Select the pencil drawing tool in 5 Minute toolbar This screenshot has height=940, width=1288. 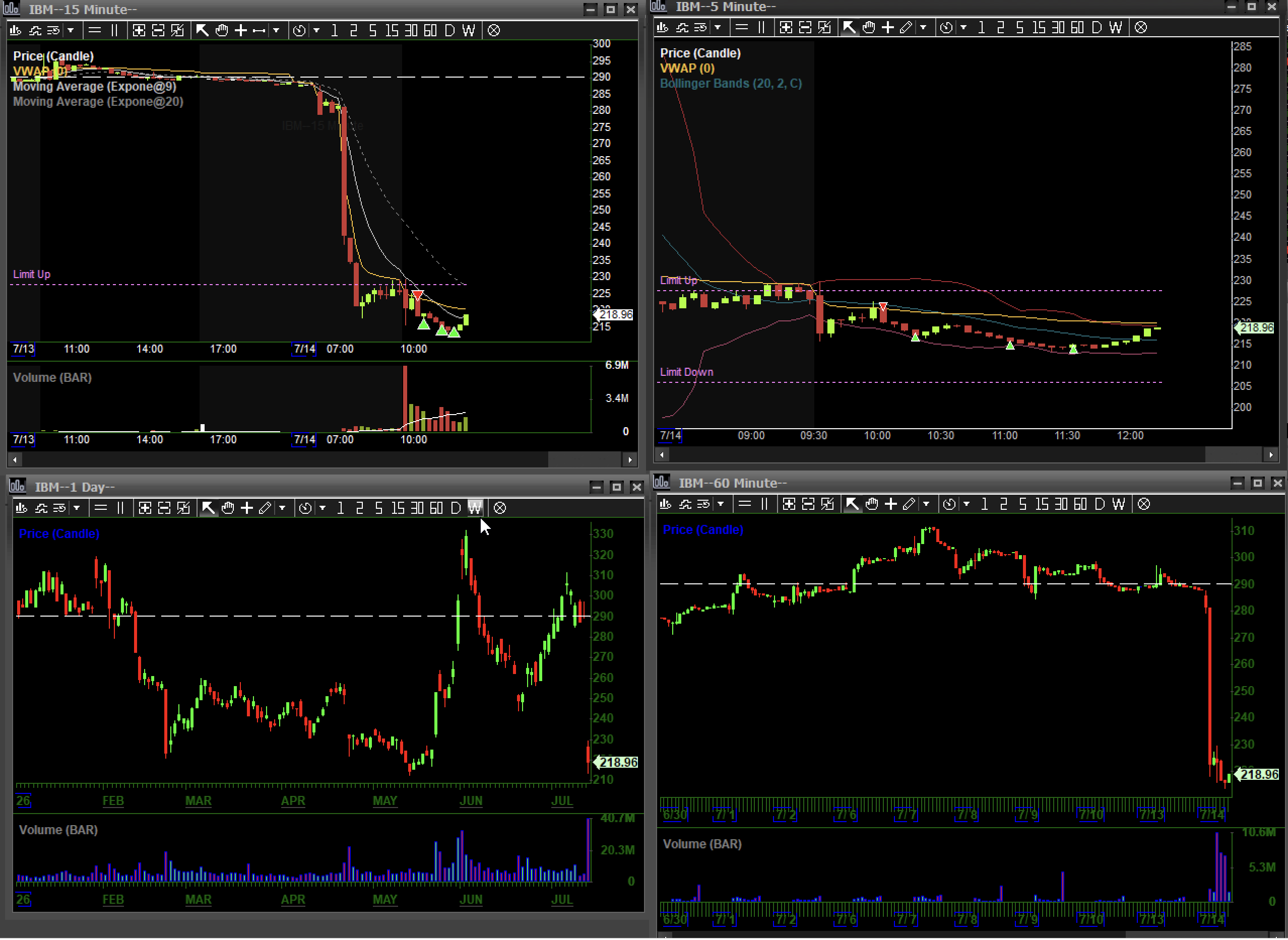click(906, 27)
